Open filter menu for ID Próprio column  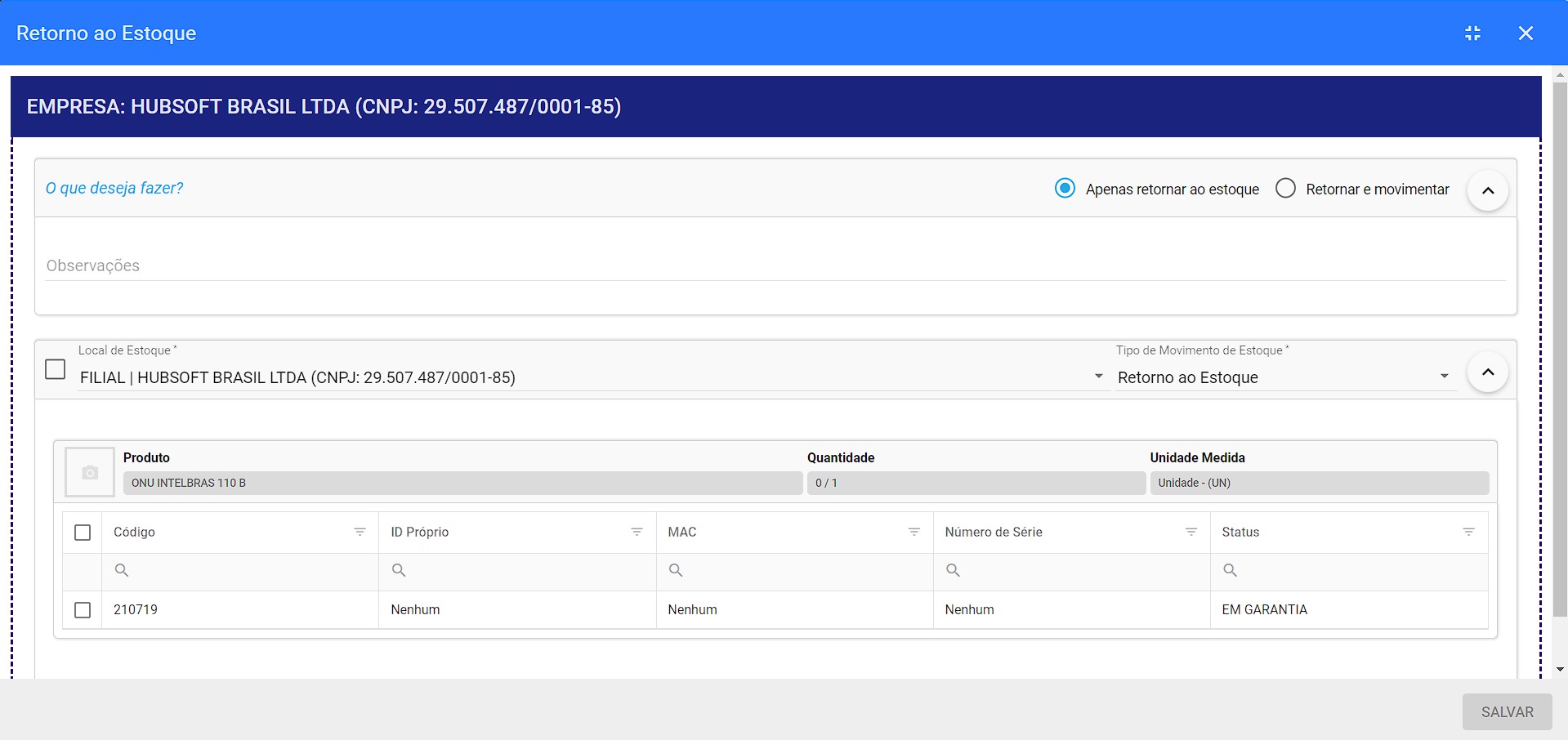pos(637,532)
